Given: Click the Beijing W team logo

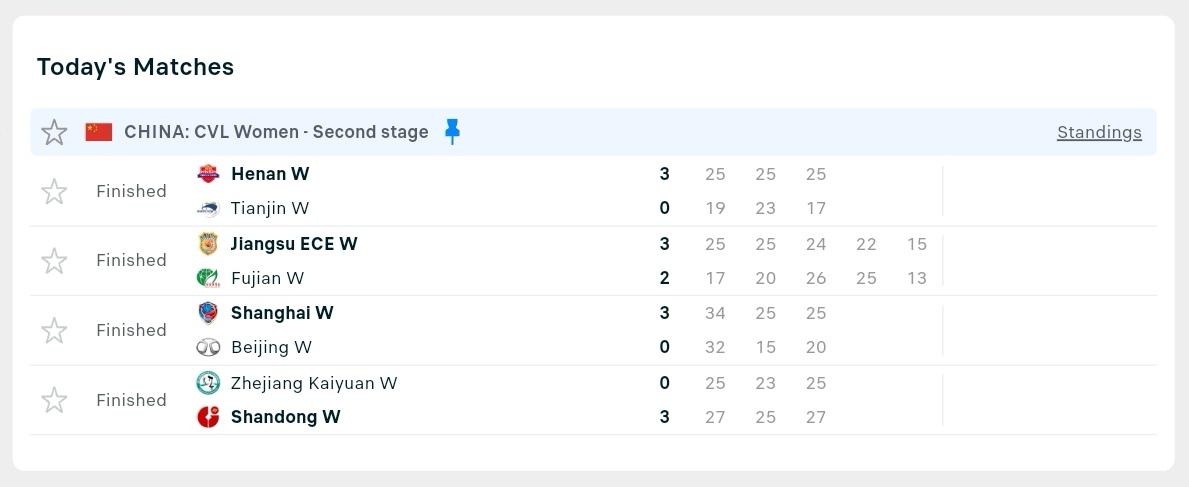Looking at the screenshot, I should click(208, 348).
